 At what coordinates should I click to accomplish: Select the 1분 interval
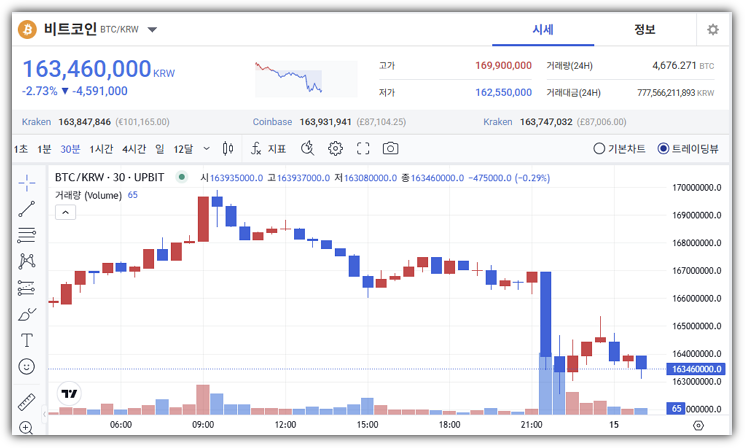44,149
